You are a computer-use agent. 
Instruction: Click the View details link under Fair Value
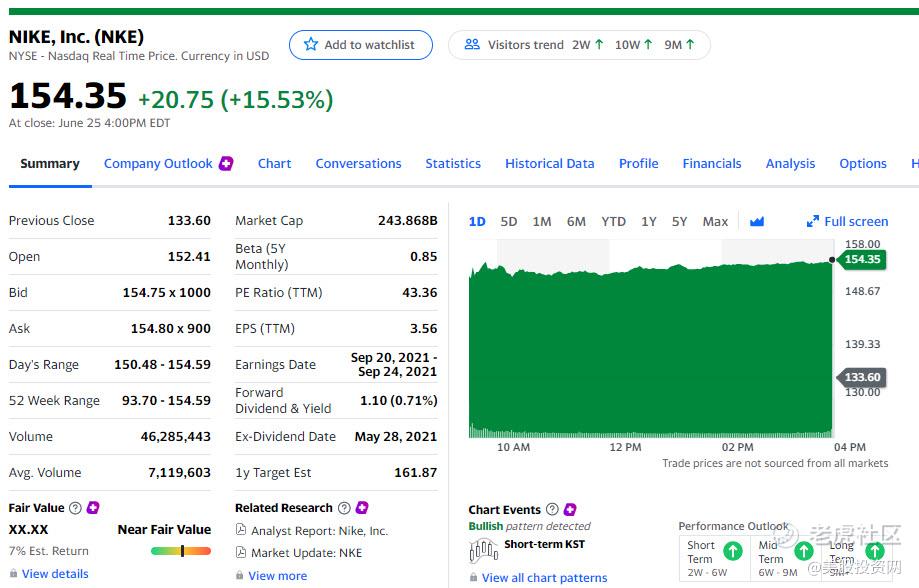click(55, 574)
